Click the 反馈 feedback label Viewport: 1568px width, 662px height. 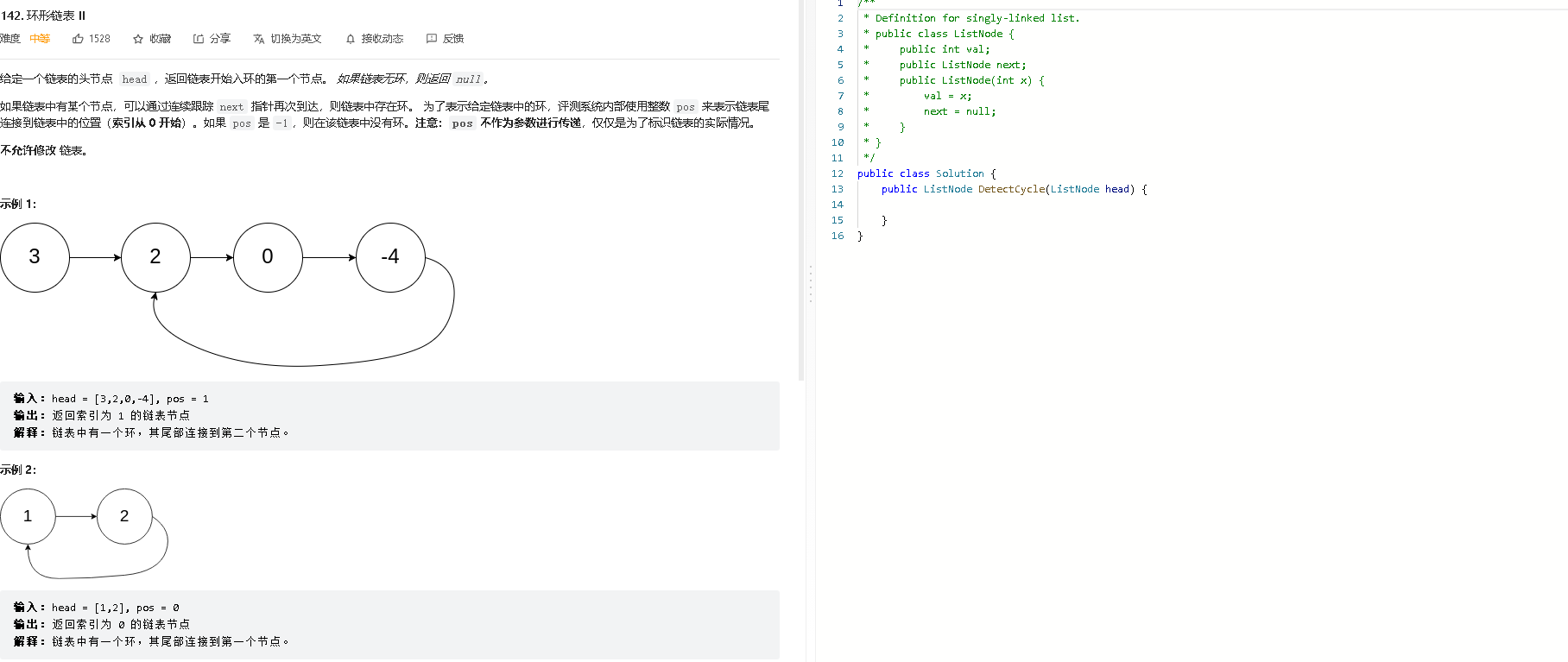[453, 39]
